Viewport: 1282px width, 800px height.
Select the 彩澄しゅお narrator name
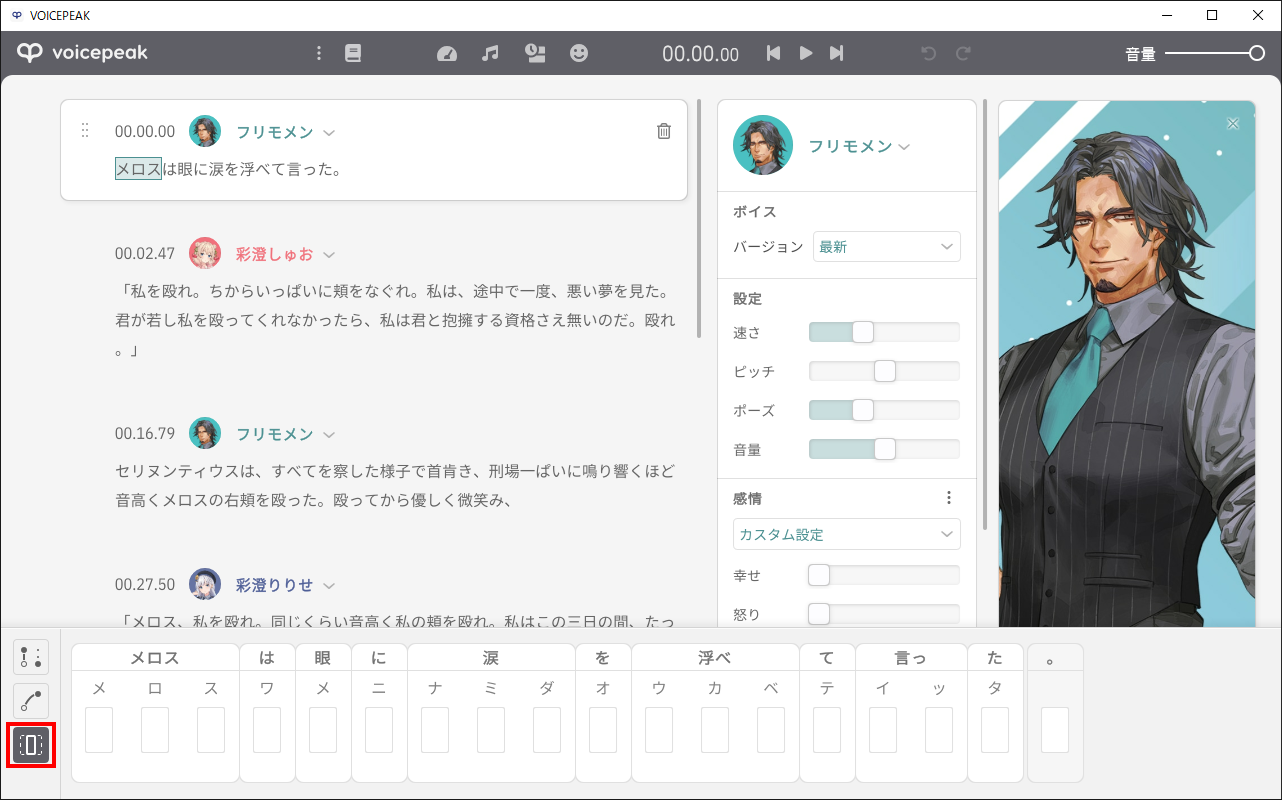[x=275, y=254]
